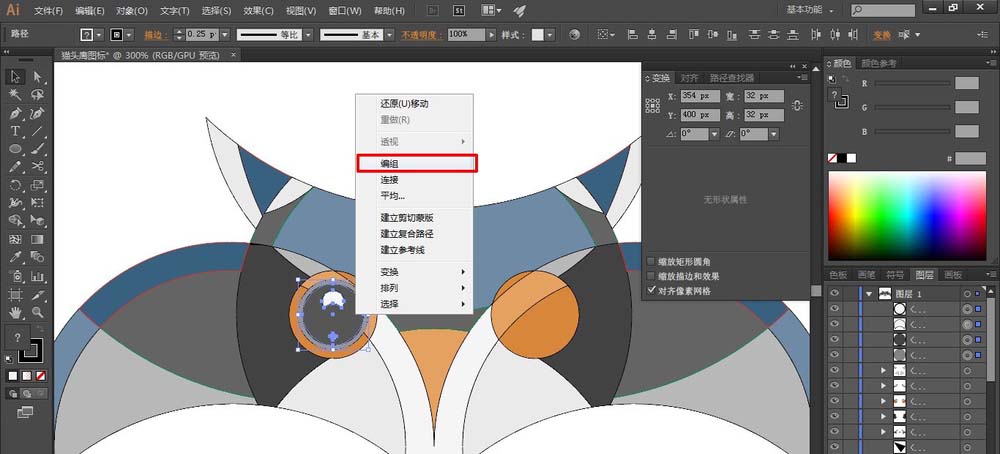Select the Magic Wand tool
1000x454 pixels.
(x=16, y=95)
